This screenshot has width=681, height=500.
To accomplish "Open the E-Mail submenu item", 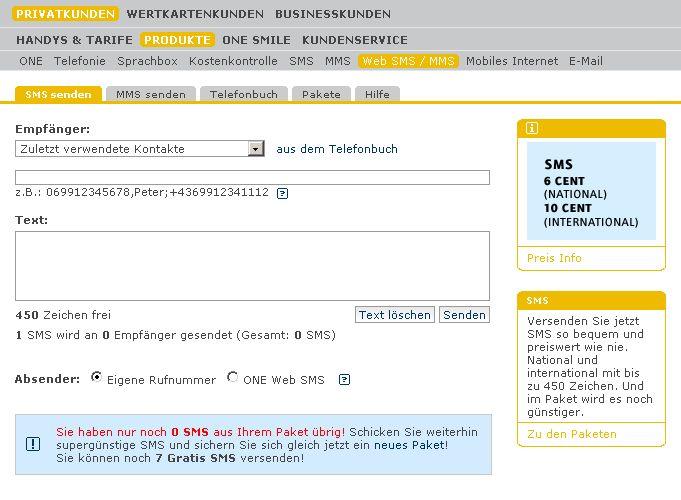I will coord(586,61).
